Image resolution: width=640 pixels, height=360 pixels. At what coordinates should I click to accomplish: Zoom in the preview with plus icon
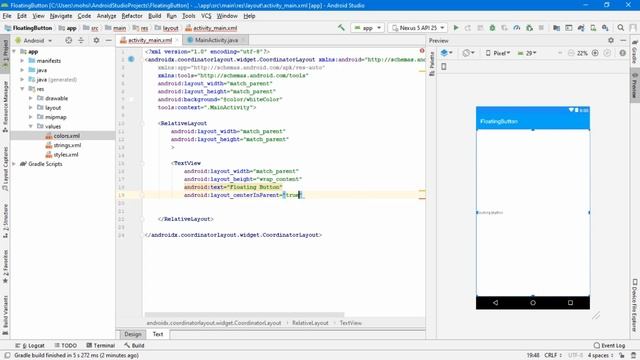click(595, 53)
